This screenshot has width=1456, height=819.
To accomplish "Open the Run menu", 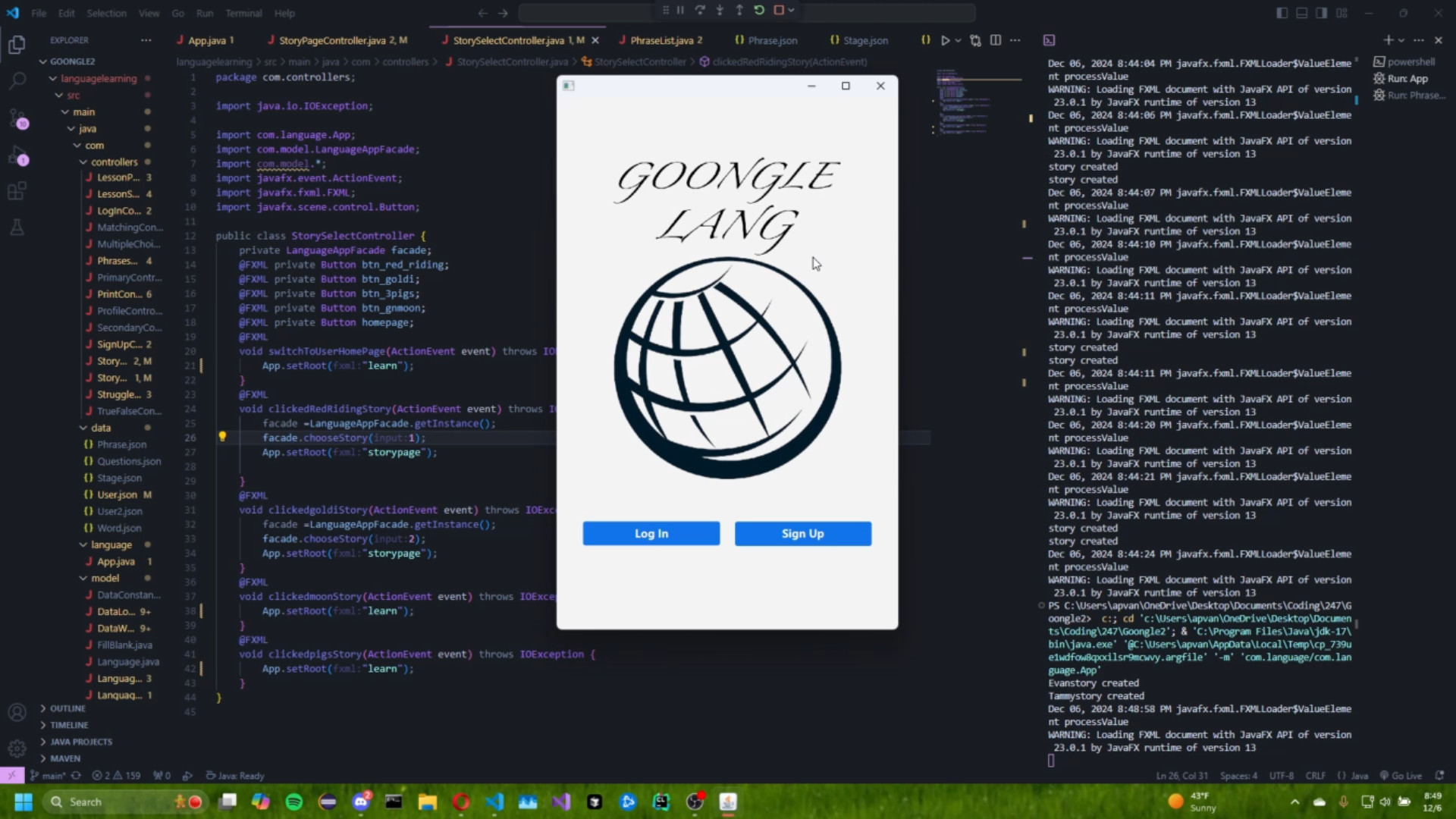I will pos(205,13).
